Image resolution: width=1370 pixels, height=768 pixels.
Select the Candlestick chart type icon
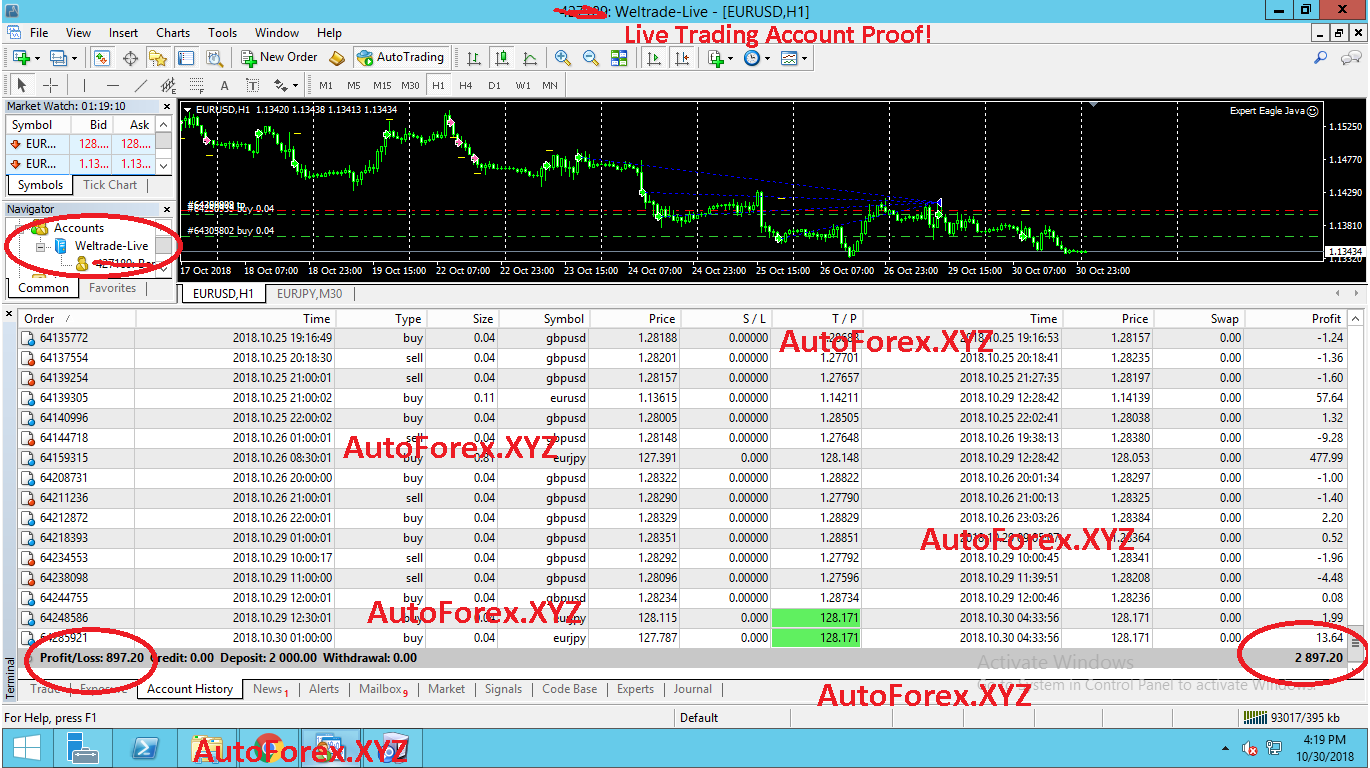pos(501,57)
